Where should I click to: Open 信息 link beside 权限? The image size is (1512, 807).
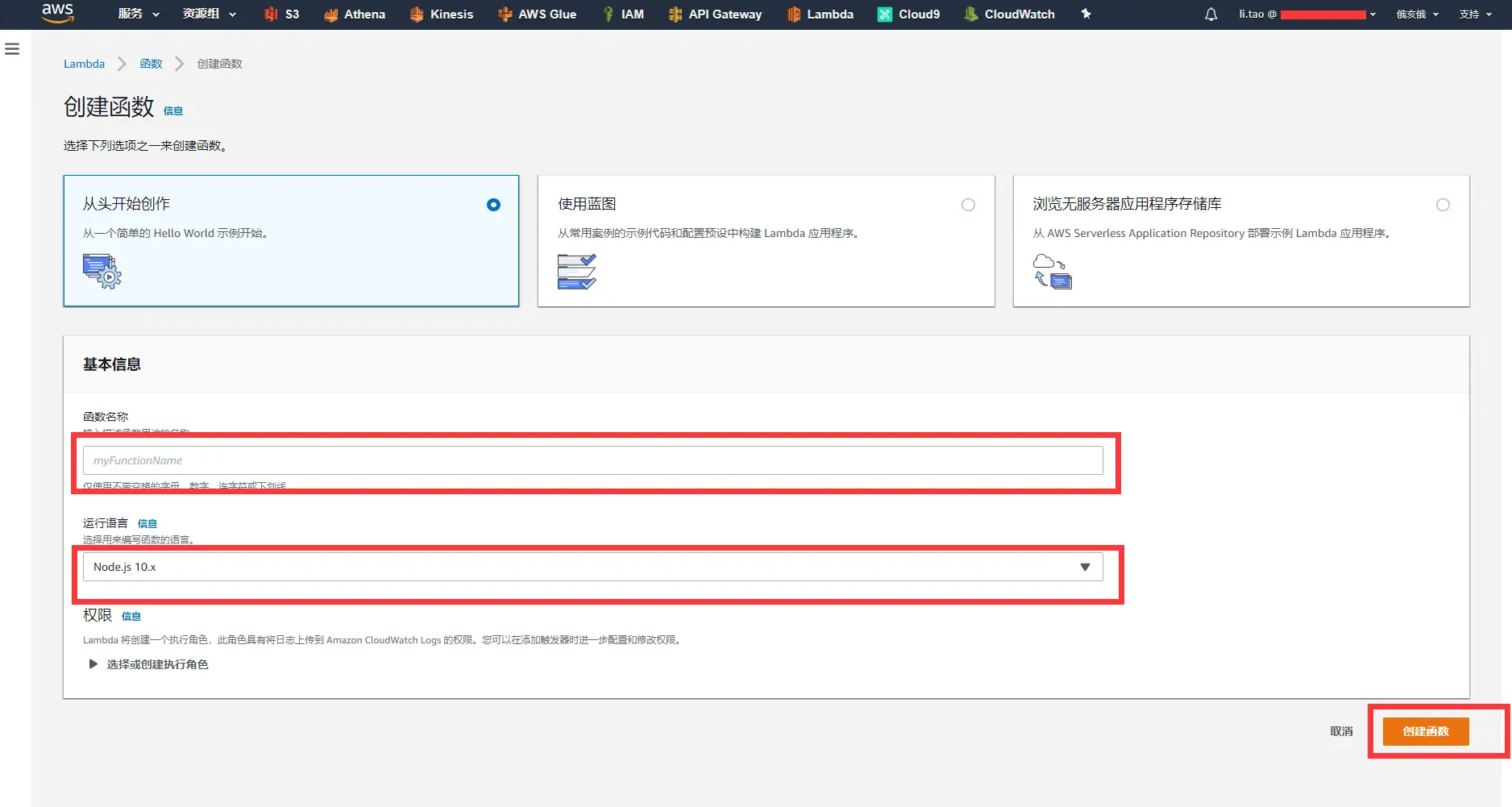coord(131,617)
